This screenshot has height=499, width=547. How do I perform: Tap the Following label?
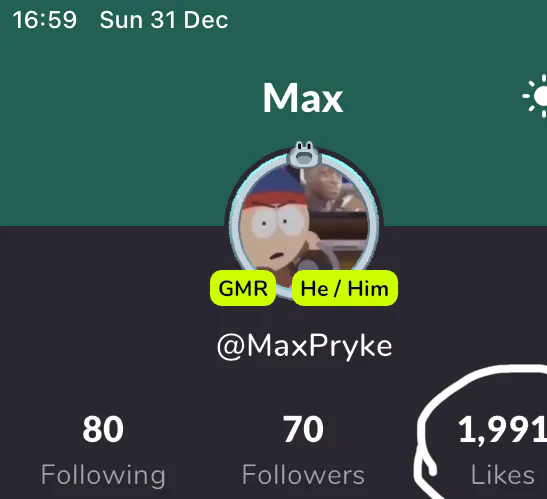[x=103, y=475]
